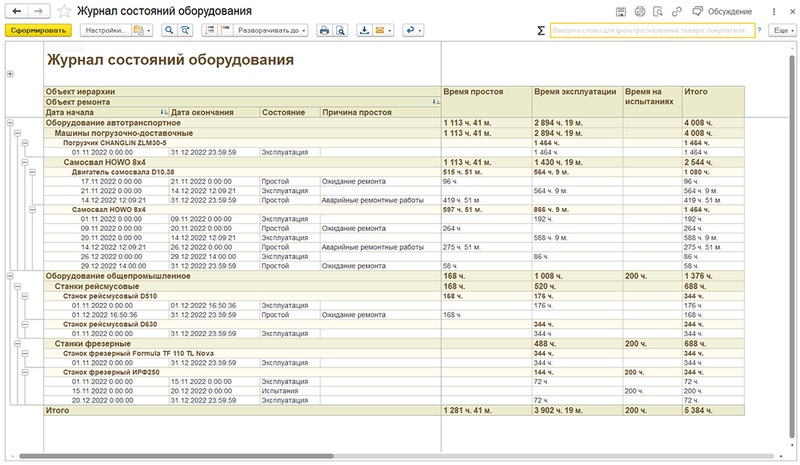800x465 pixels.
Task: Collapse 'Оборудование общепромышленное' group
Action: (9, 275)
